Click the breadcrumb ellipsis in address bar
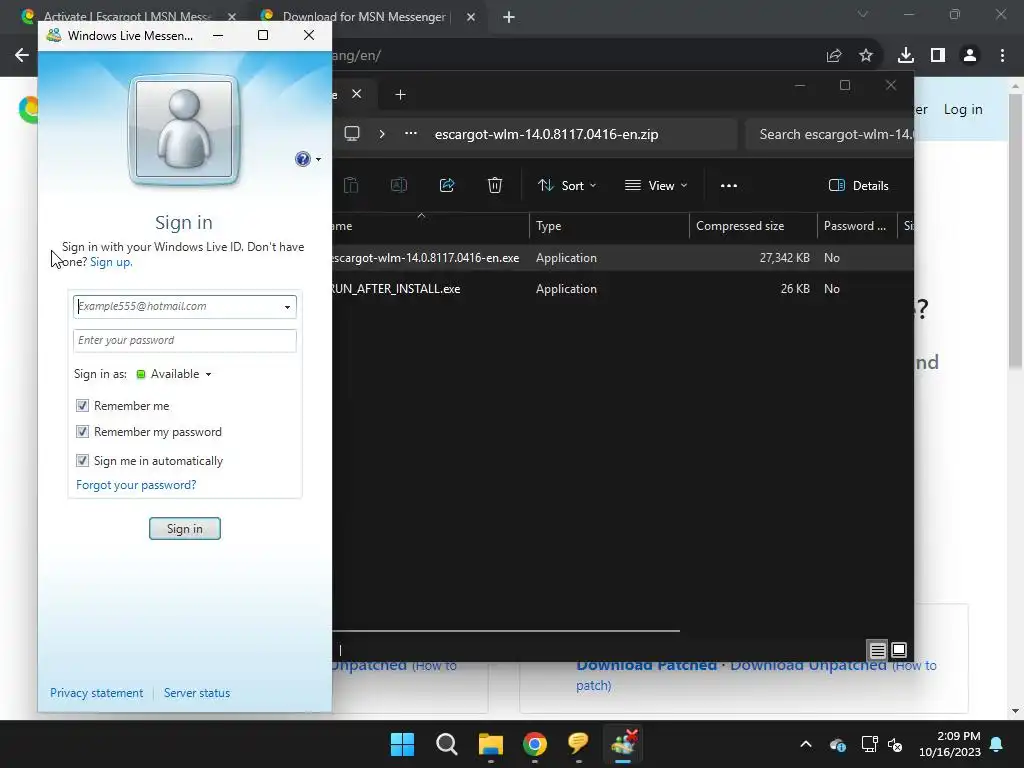 pos(411,133)
